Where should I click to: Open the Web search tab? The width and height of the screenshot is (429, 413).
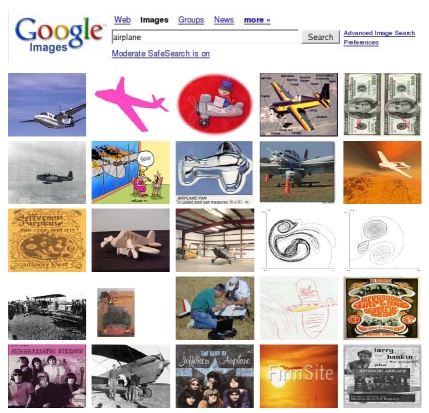click(x=122, y=20)
